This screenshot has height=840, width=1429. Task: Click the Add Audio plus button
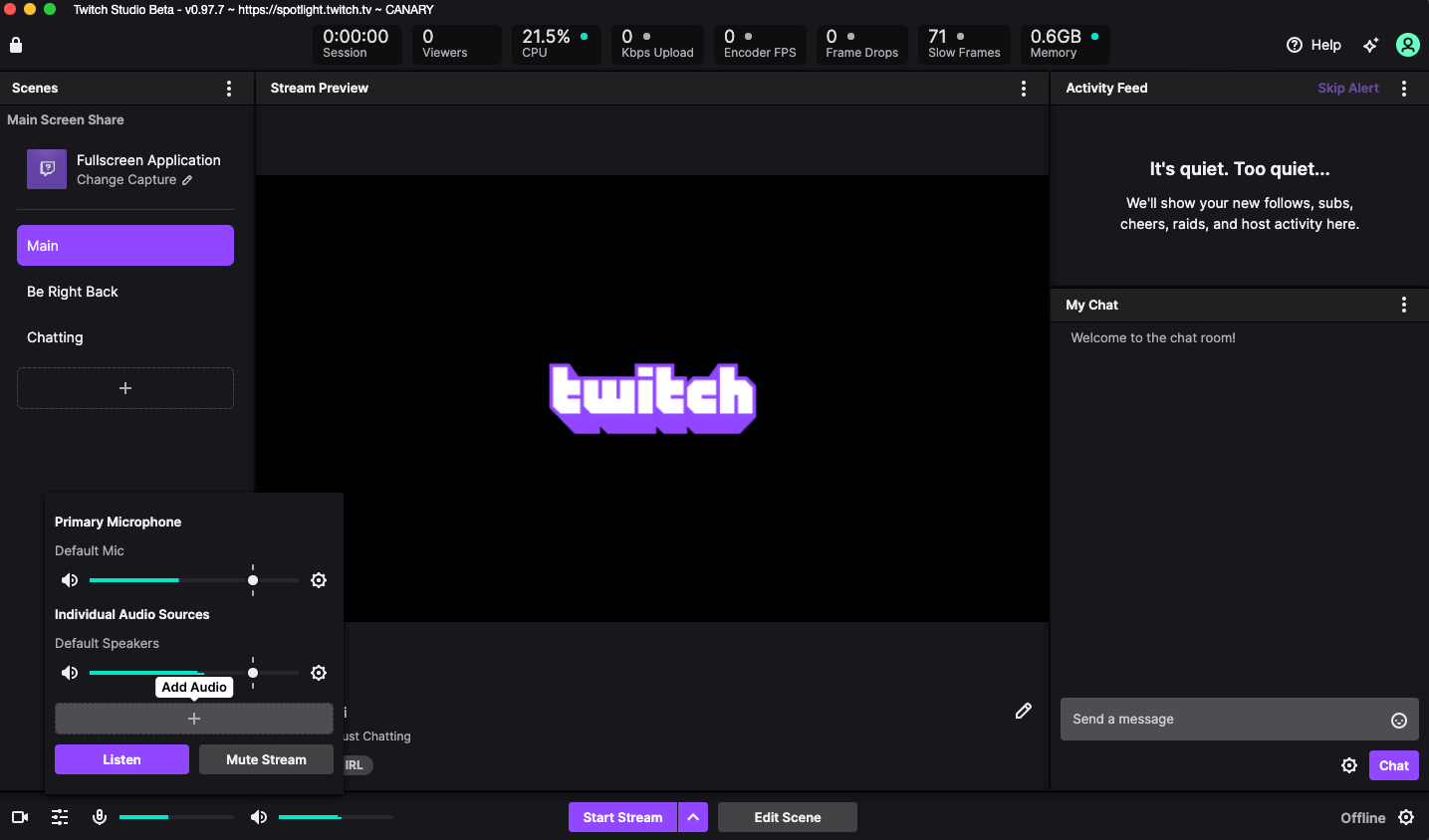tap(194, 719)
